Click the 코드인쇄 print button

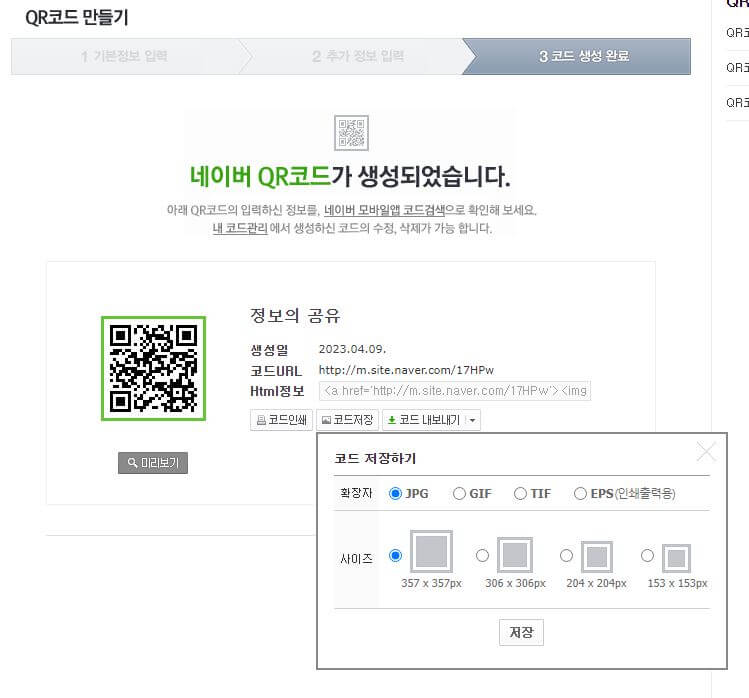click(281, 420)
